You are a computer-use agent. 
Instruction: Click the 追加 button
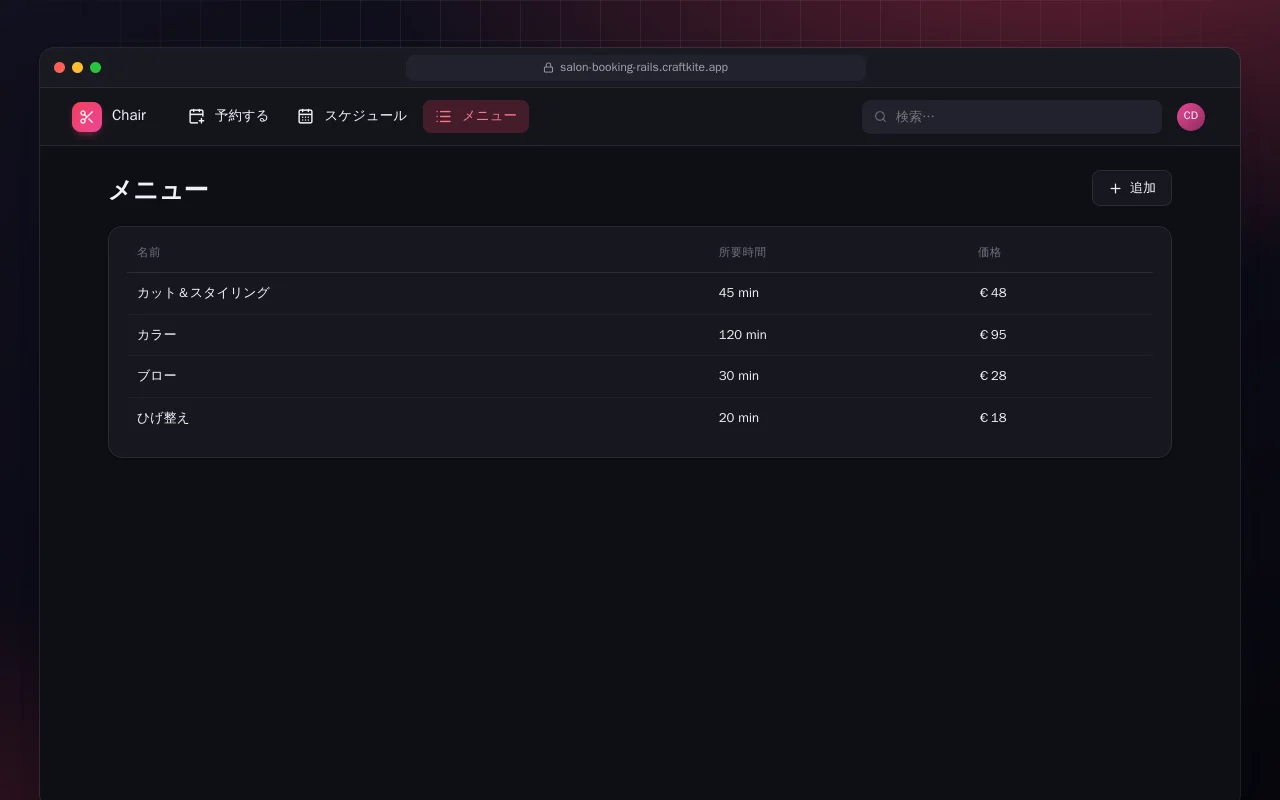(1132, 188)
